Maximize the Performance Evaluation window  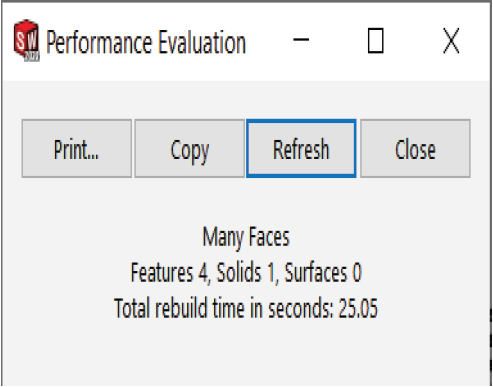376,41
